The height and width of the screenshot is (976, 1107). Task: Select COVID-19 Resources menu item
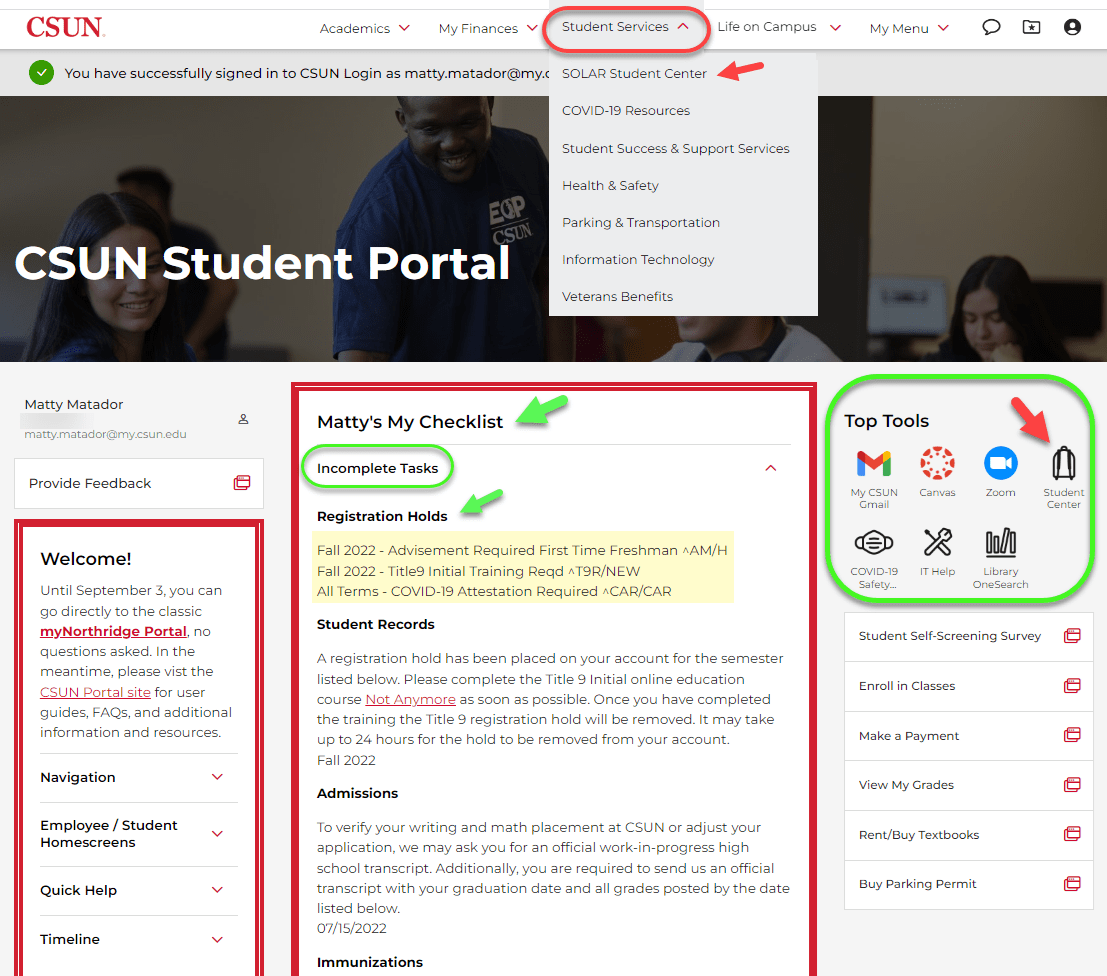(x=626, y=111)
